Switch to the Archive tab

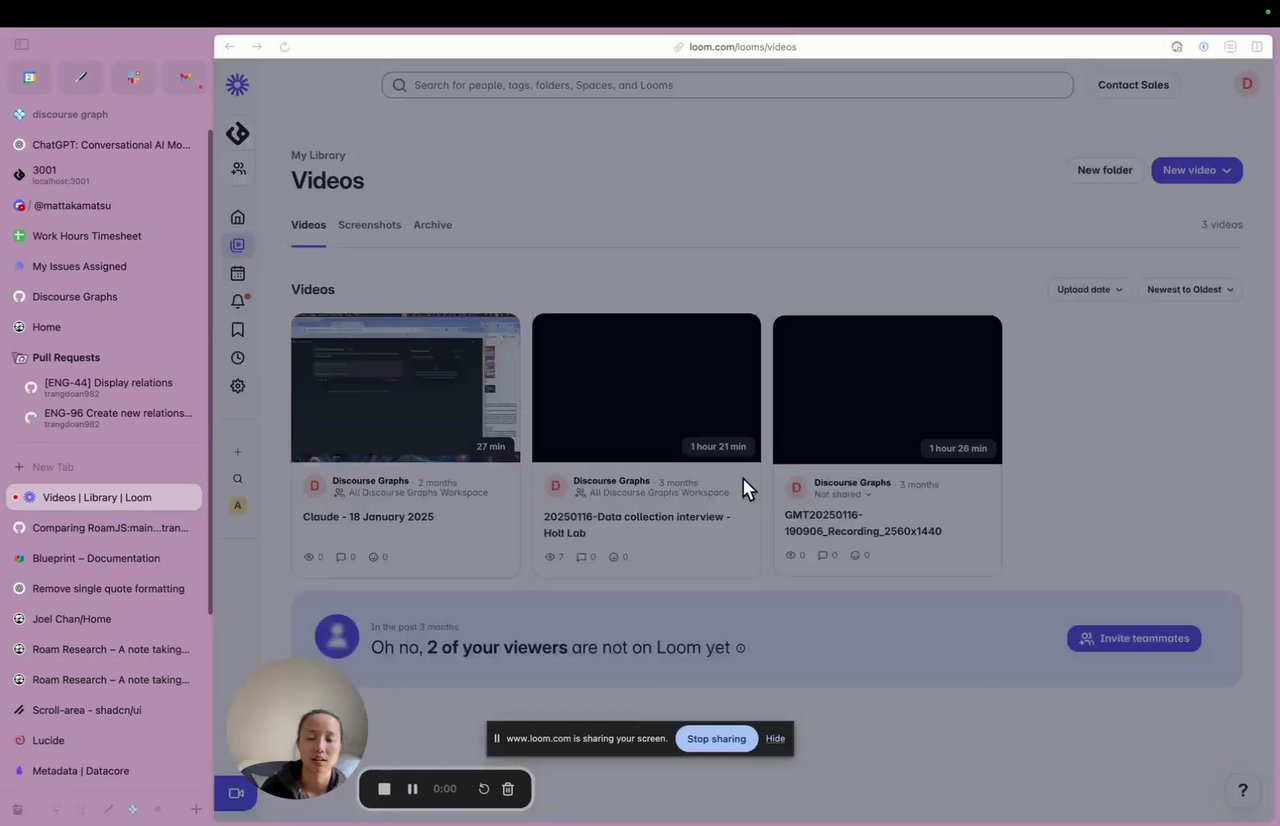tap(433, 225)
